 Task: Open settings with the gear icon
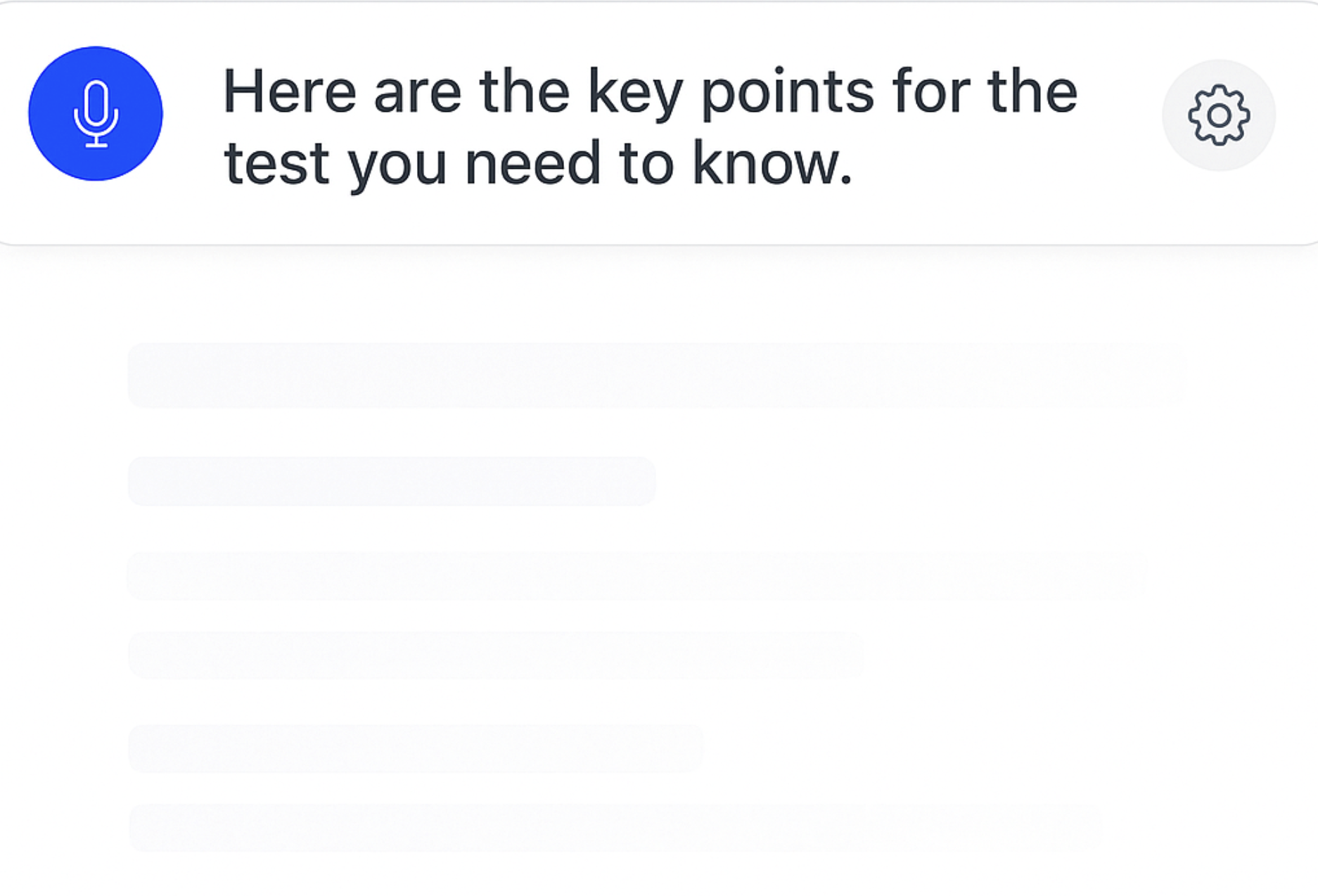pos(1219,115)
